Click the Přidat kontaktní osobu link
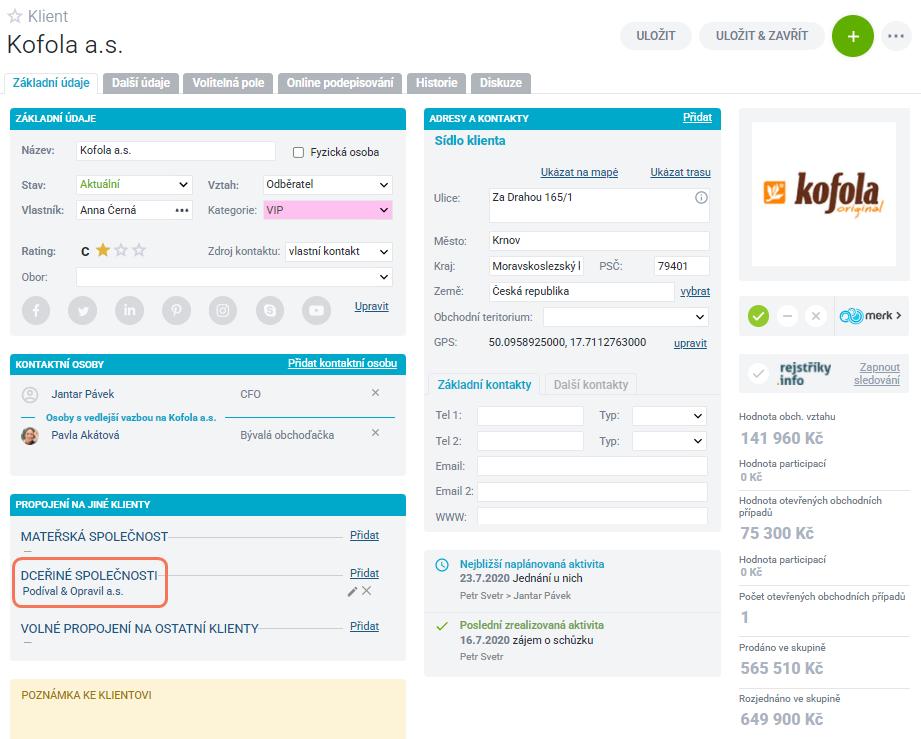Screen dimensions: 921x739 (342, 363)
